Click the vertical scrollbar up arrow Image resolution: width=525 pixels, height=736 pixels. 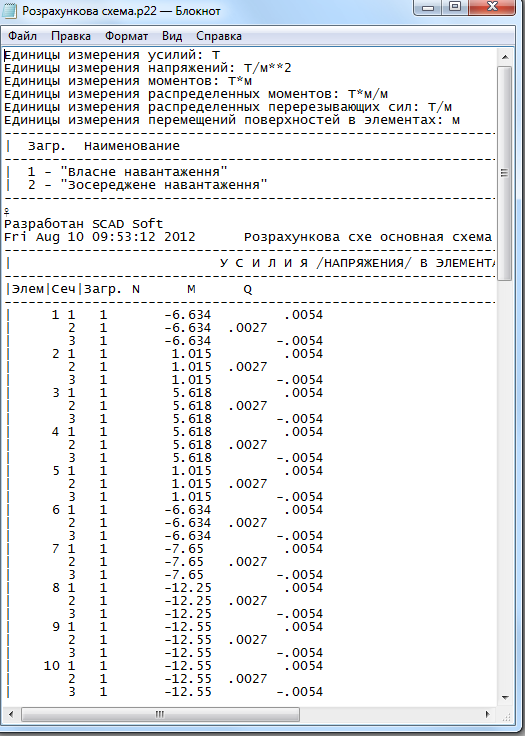(x=505, y=57)
